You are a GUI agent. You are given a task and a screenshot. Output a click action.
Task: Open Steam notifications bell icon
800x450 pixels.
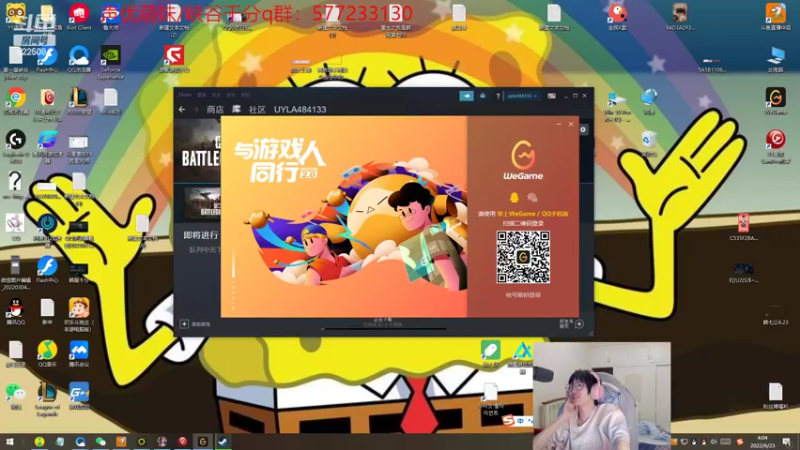tap(483, 95)
